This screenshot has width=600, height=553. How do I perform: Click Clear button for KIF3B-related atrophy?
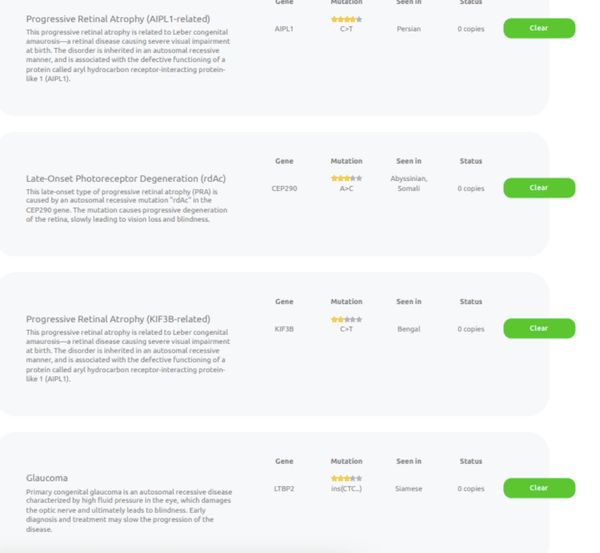click(538, 328)
